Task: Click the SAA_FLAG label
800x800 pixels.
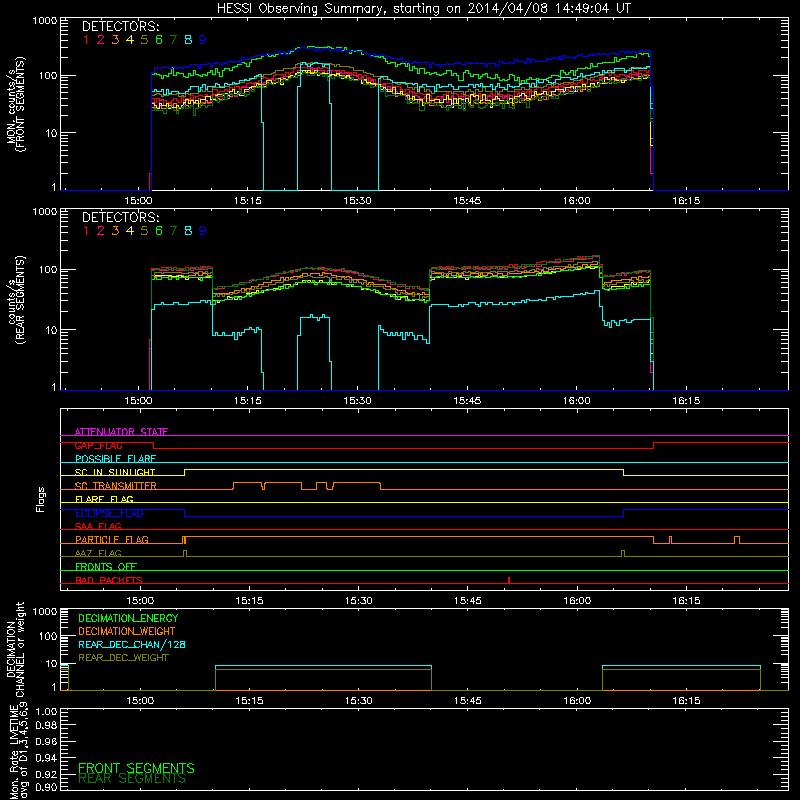Action: [98, 526]
